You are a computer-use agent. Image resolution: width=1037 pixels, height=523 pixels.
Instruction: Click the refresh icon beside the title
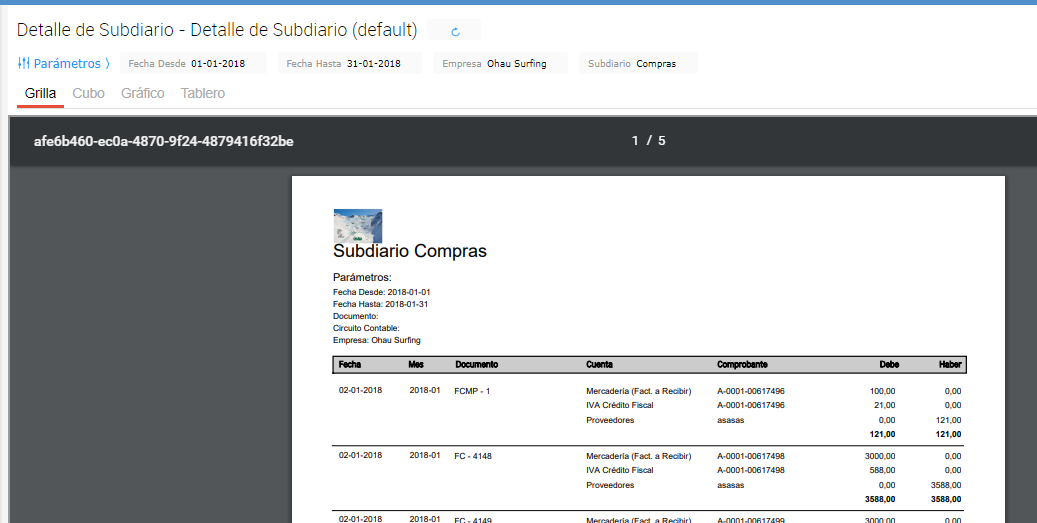point(455,31)
